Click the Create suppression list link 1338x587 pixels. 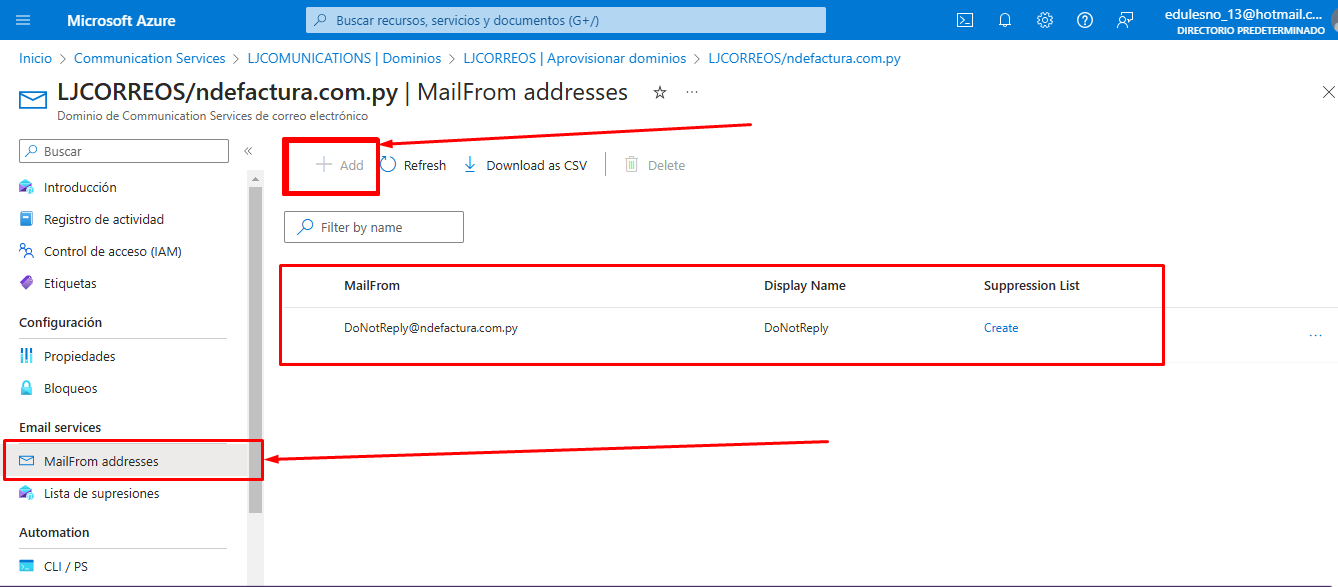(1001, 328)
